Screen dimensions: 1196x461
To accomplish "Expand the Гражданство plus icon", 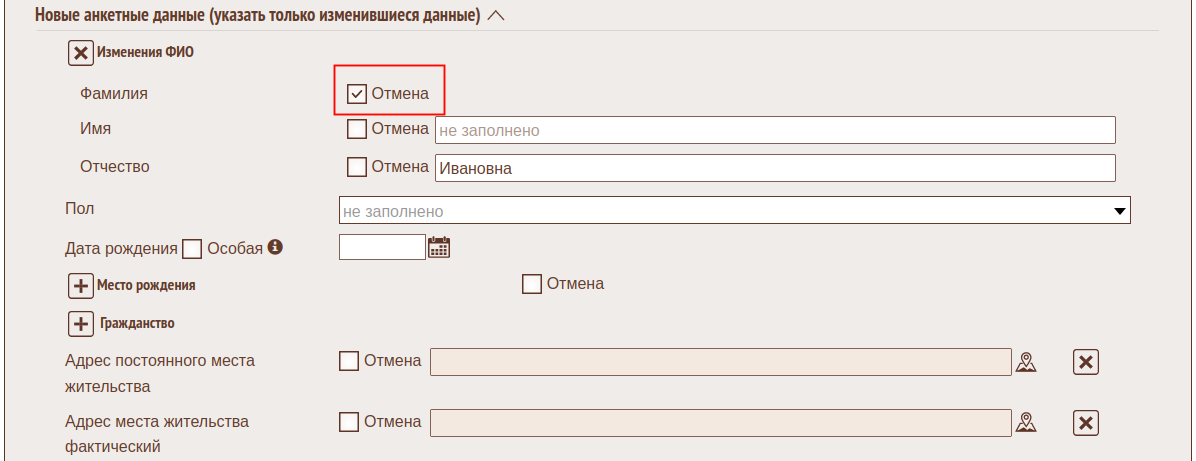I will pyautogui.click(x=81, y=324).
